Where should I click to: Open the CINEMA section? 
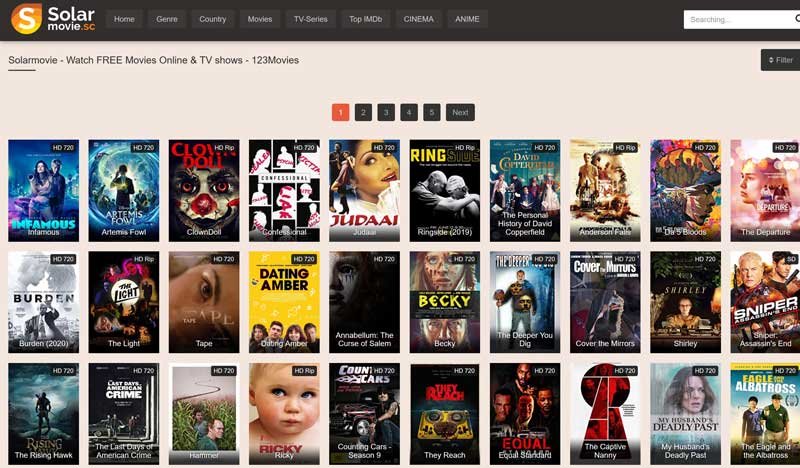(x=418, y=19)
